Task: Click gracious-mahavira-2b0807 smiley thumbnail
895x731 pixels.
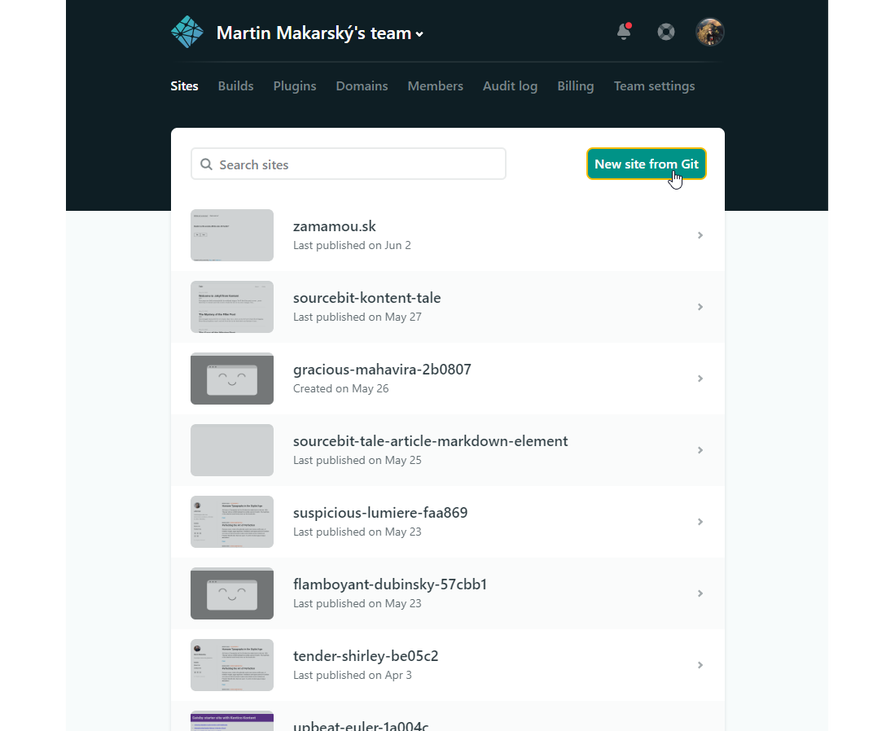Action: tap(232, 378)
